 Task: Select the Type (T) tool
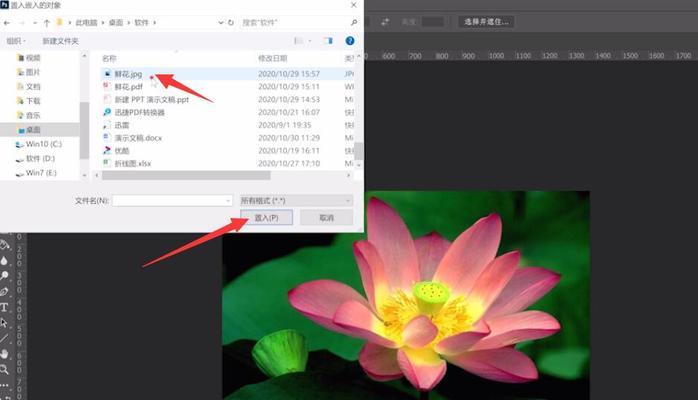click(x=4, y=307)
